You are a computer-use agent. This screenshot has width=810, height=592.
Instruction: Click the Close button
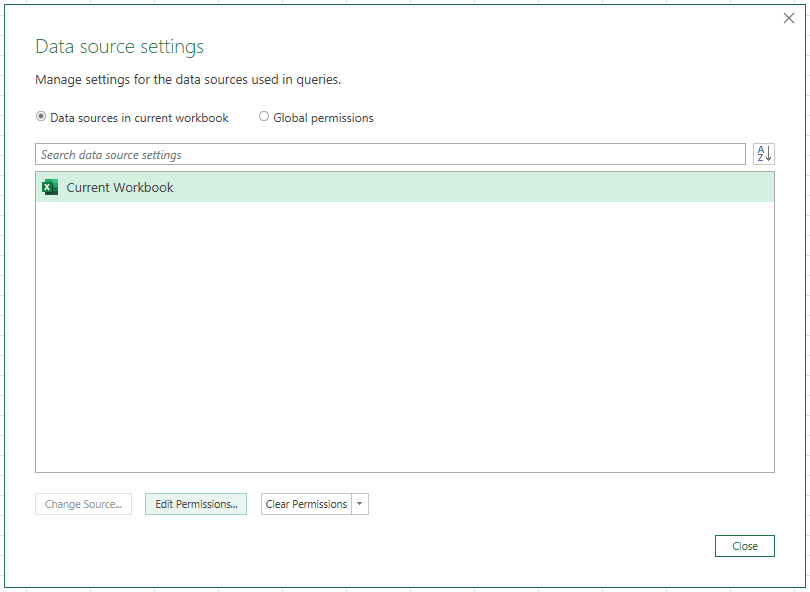pyautogui.click(x=744, y=546)
